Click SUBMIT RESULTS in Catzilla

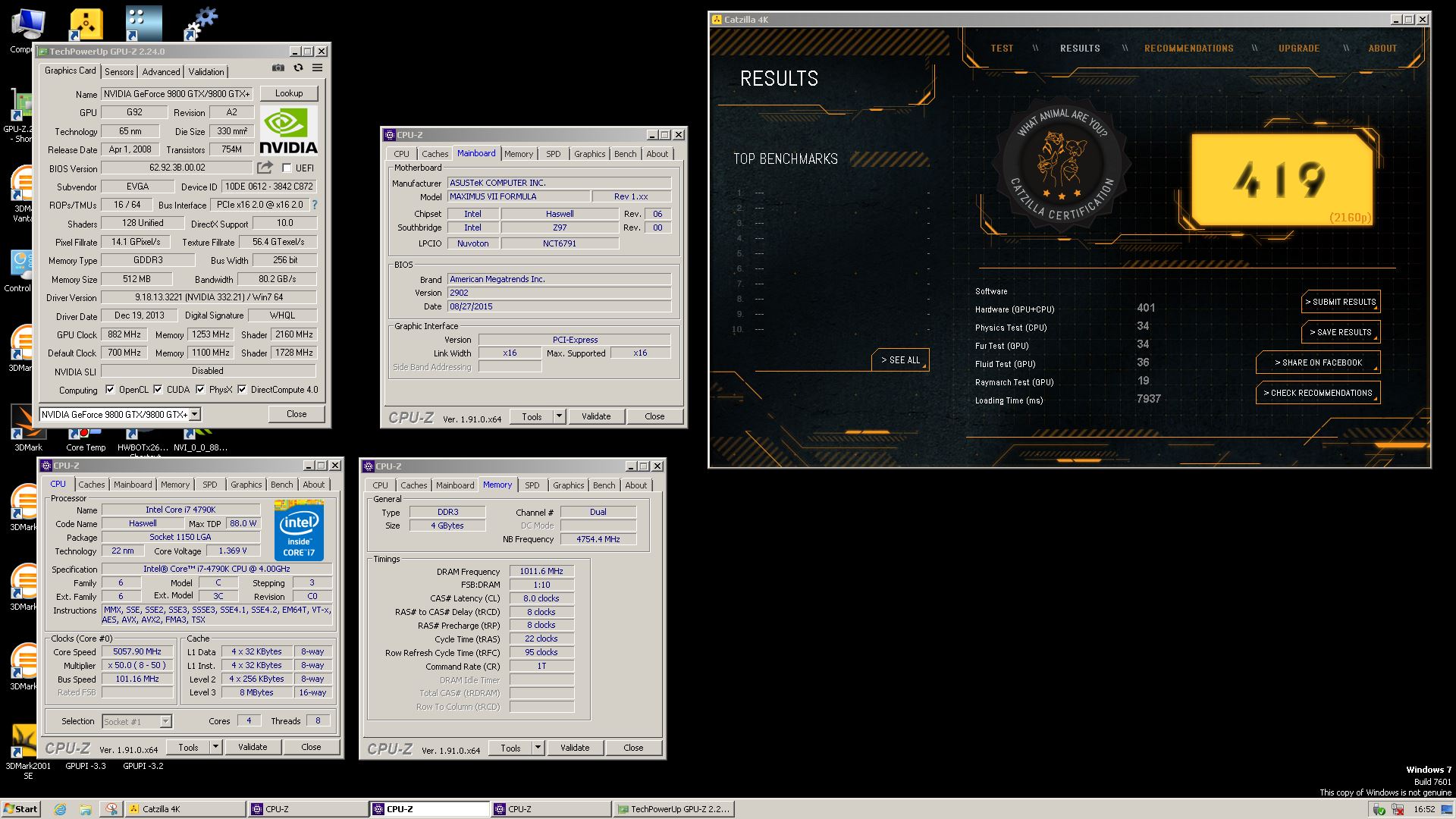pyautogui.click(x=1341, y=302)
